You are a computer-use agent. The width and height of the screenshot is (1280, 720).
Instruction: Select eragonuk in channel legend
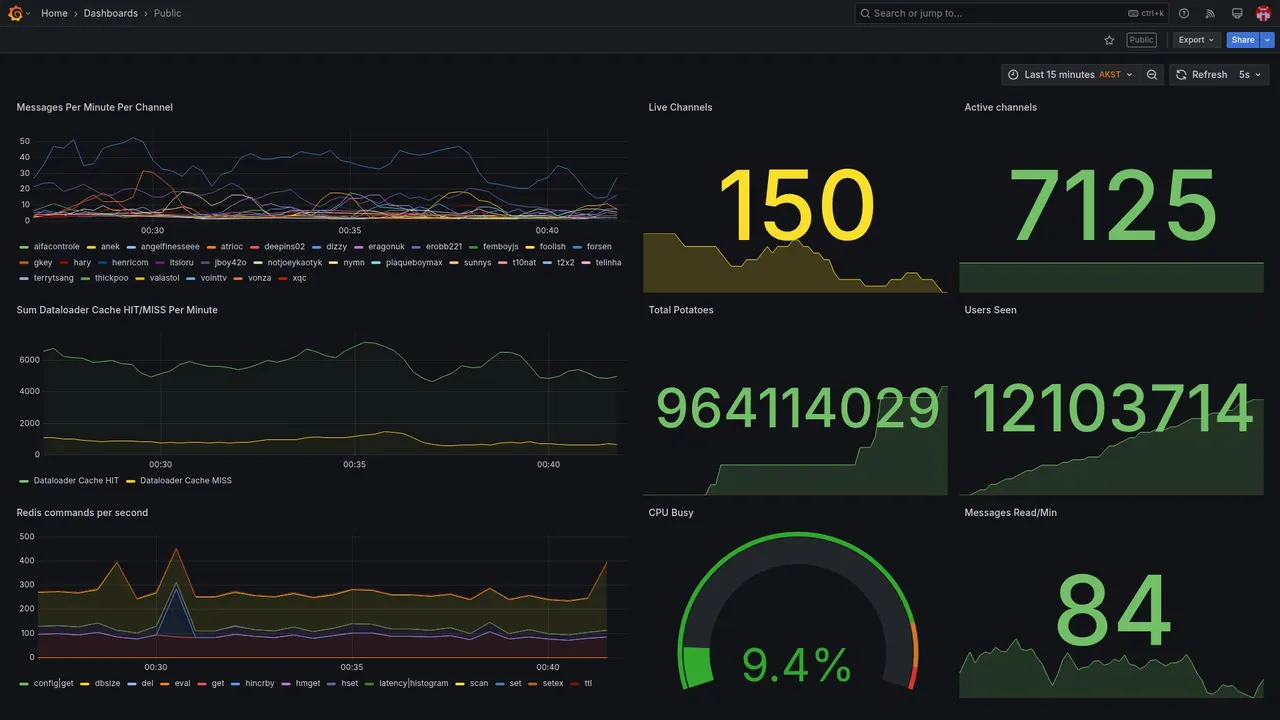coord(386,247)
